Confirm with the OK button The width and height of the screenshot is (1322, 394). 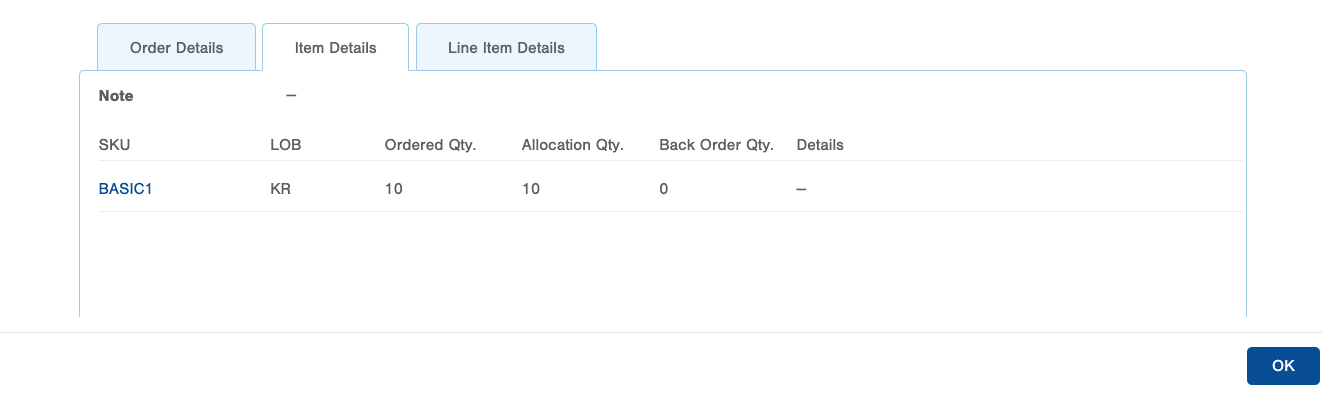point(1283,366)
